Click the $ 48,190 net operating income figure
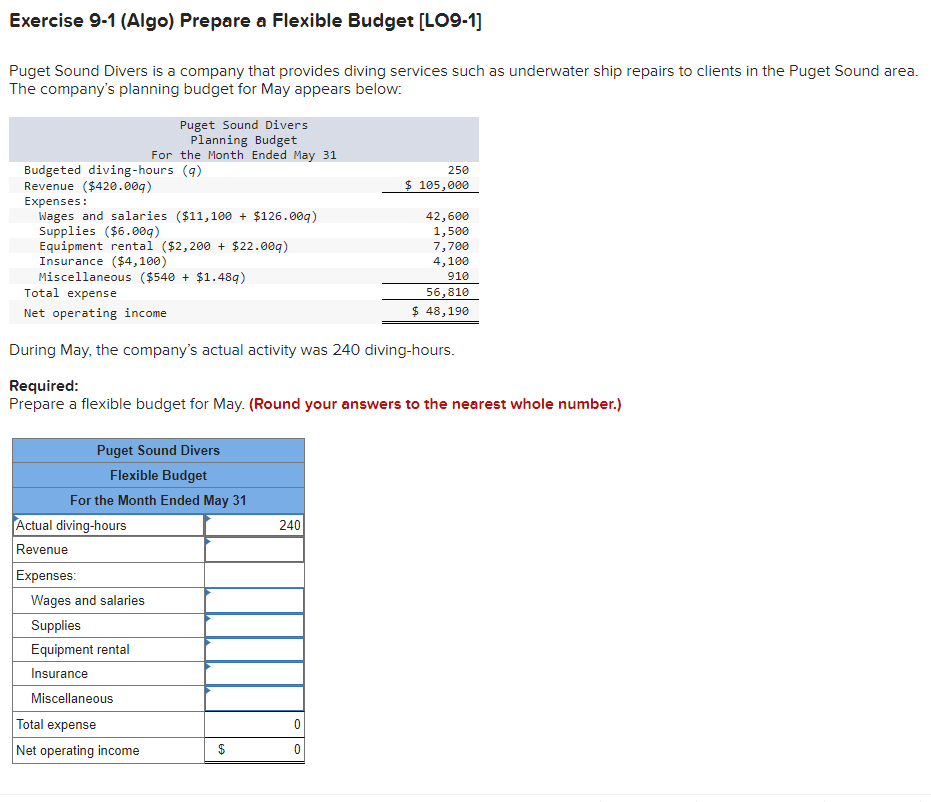The height and width of the screenshot is (802, 931). (441, 311)
